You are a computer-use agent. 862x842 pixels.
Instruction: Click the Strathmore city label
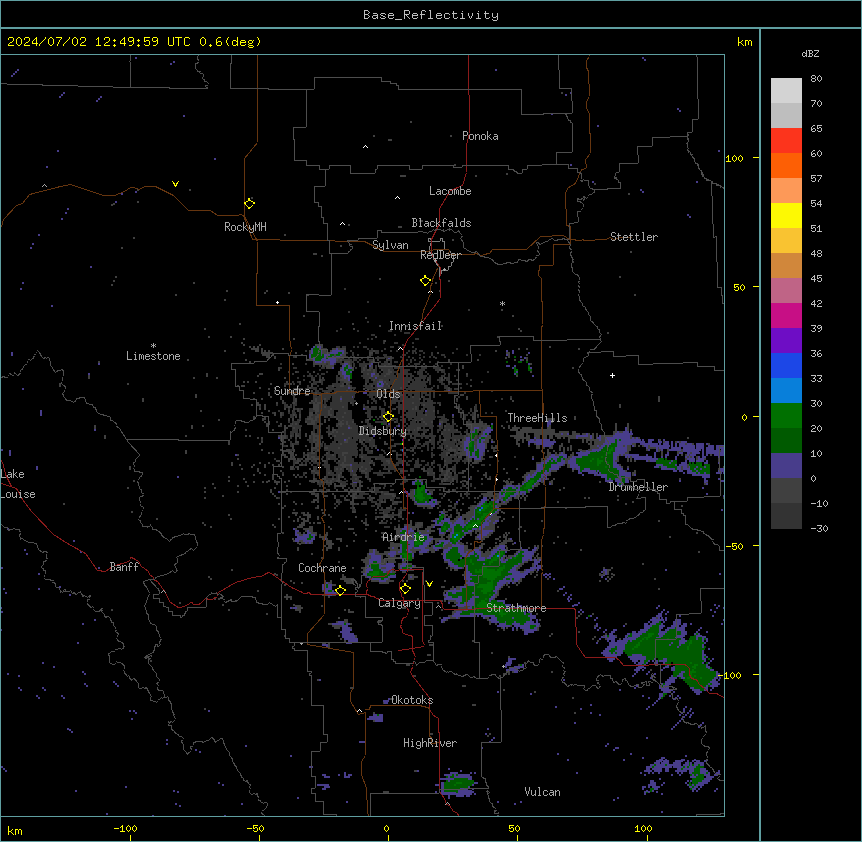516,608
